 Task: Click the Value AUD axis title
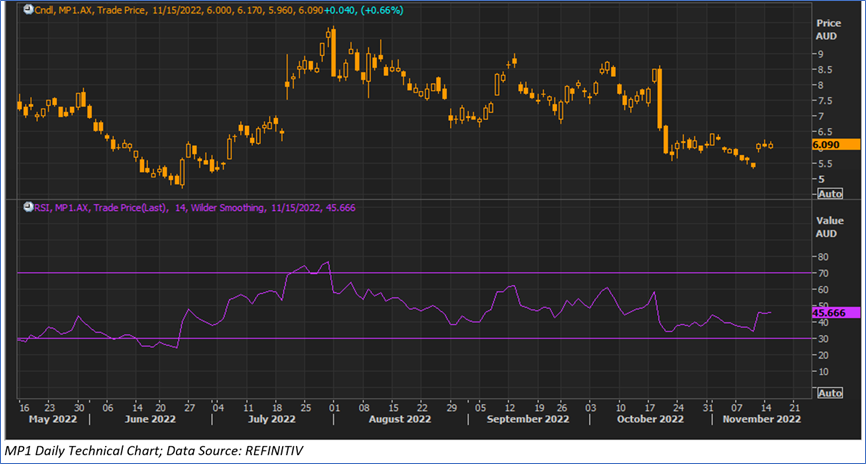pos(828,227)
